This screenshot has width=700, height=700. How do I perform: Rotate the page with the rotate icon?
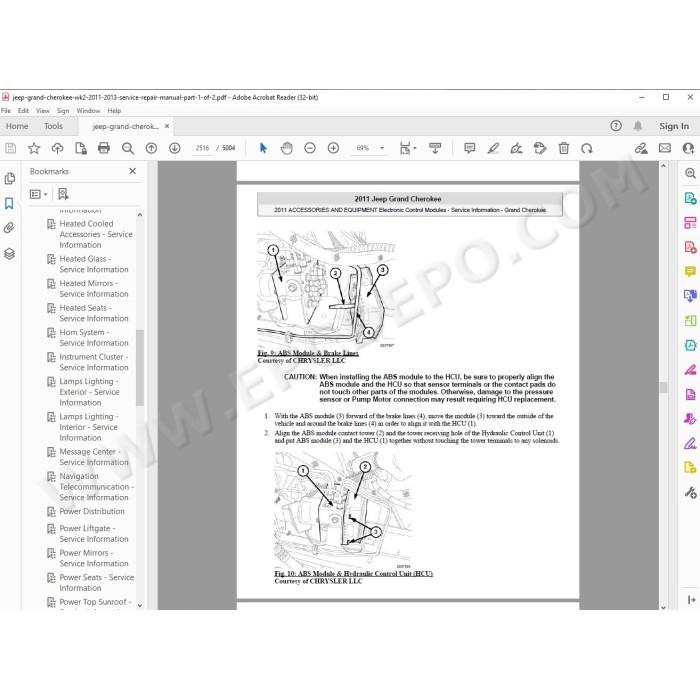[587, 148]
